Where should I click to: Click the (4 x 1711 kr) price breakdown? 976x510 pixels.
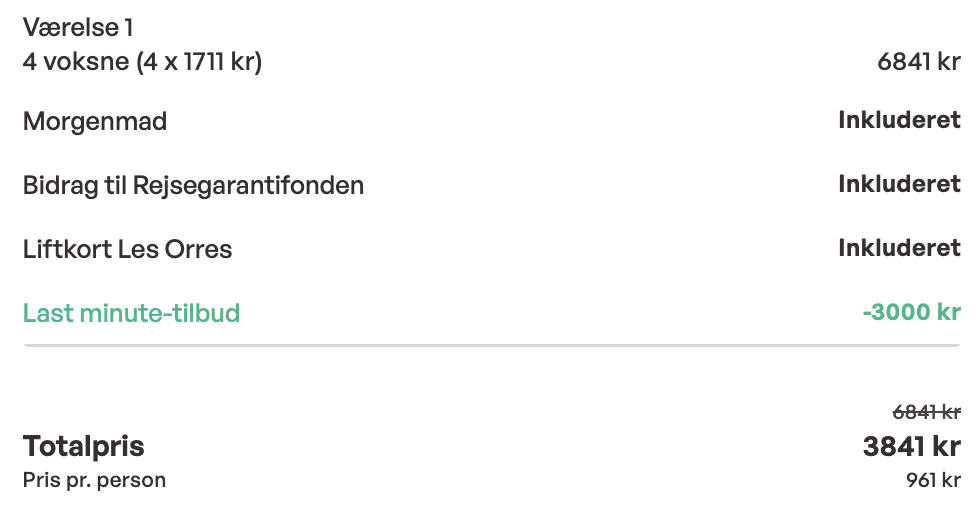point(200,62)
